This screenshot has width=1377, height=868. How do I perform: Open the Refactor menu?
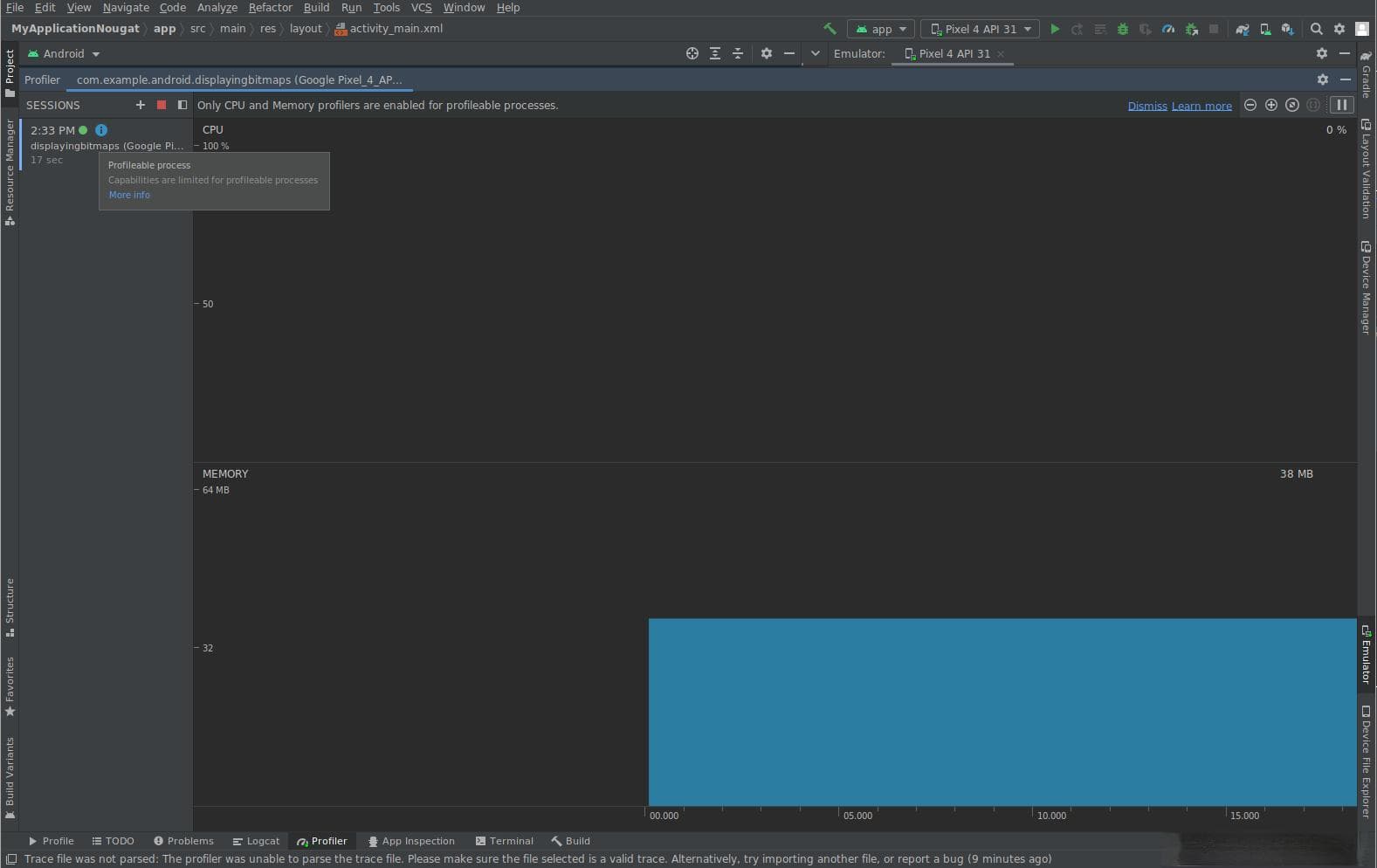[x=270, y=7]
